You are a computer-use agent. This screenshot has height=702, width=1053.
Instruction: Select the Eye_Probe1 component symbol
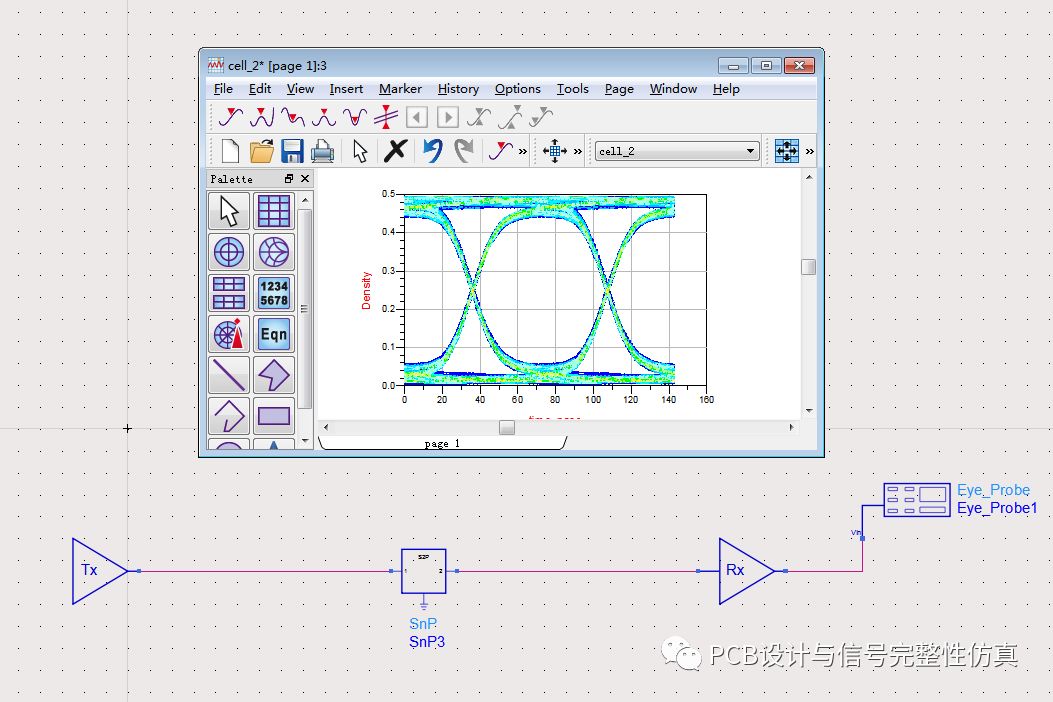pyautogui.click(x=917, y=500)
